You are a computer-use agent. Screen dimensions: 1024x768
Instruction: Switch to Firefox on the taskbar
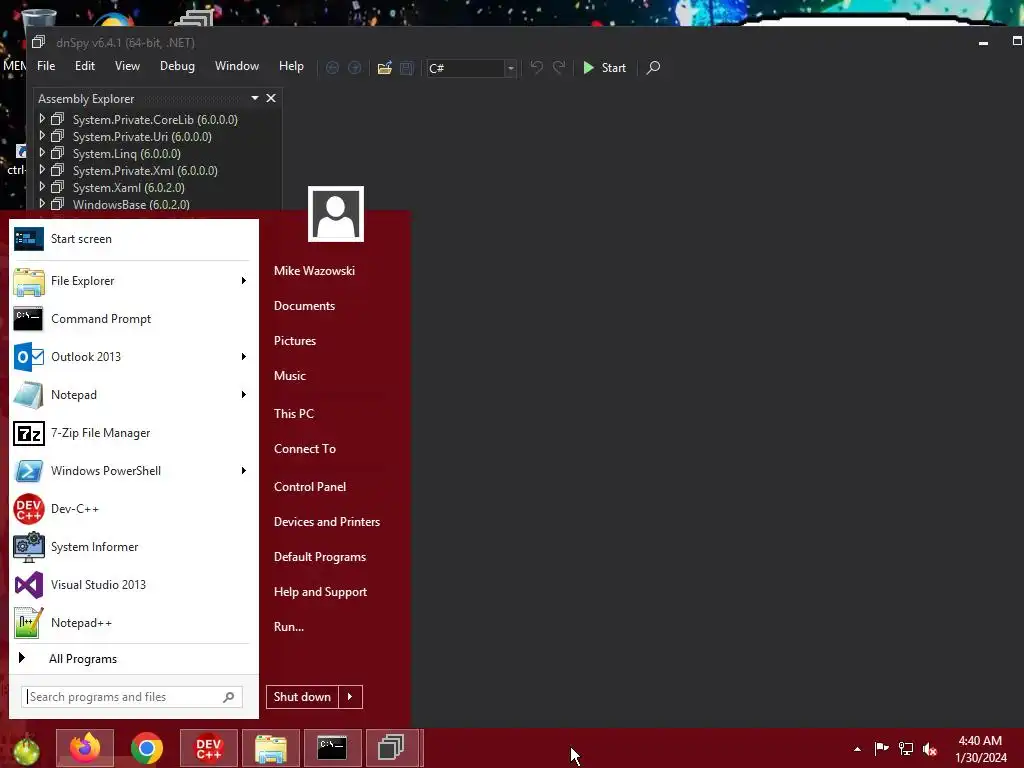coord(85,748)
